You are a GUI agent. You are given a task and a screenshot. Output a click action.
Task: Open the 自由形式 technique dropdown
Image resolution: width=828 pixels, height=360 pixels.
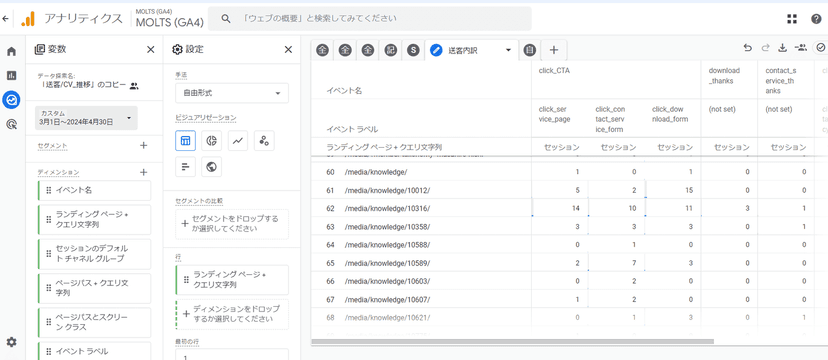(x=232, y=93)
